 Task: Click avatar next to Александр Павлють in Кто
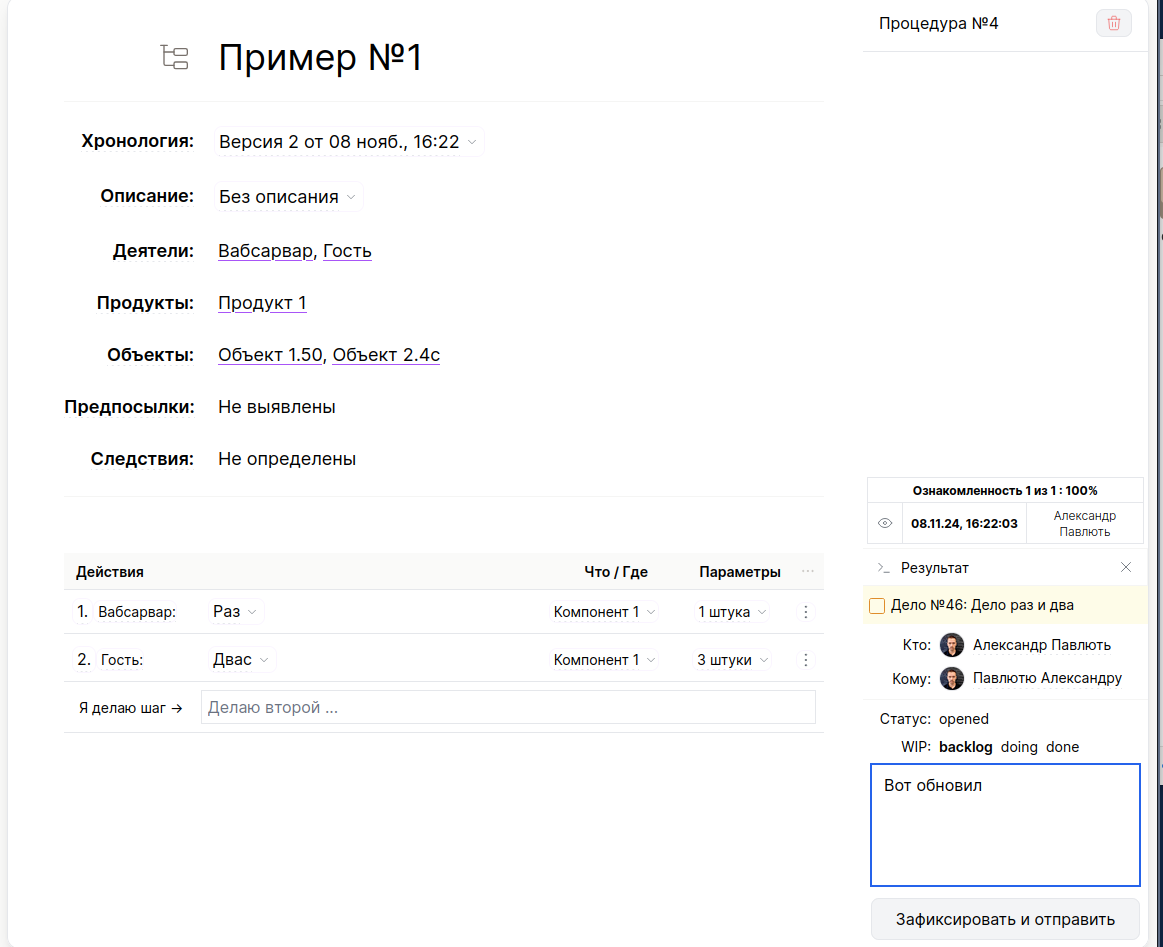pyautogui.click(x=952, y=645)
